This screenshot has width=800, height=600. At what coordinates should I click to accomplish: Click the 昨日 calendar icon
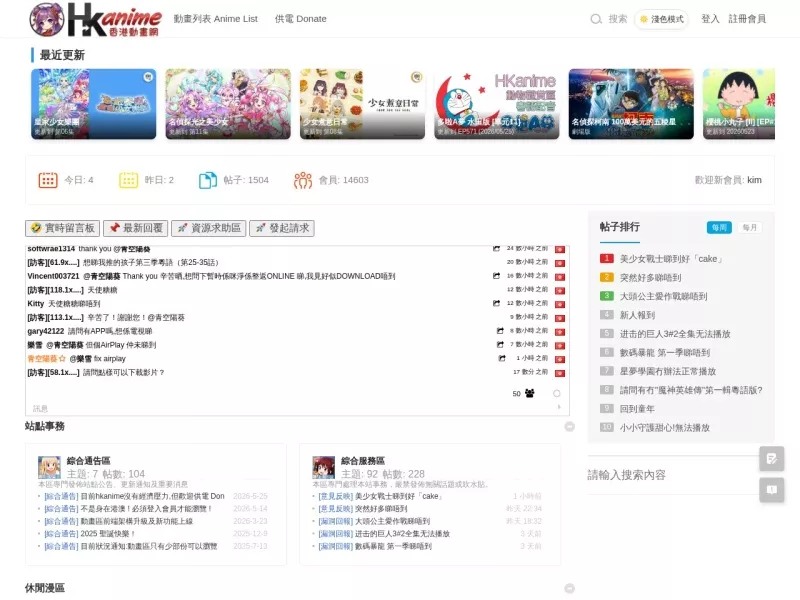click(129, 180)
